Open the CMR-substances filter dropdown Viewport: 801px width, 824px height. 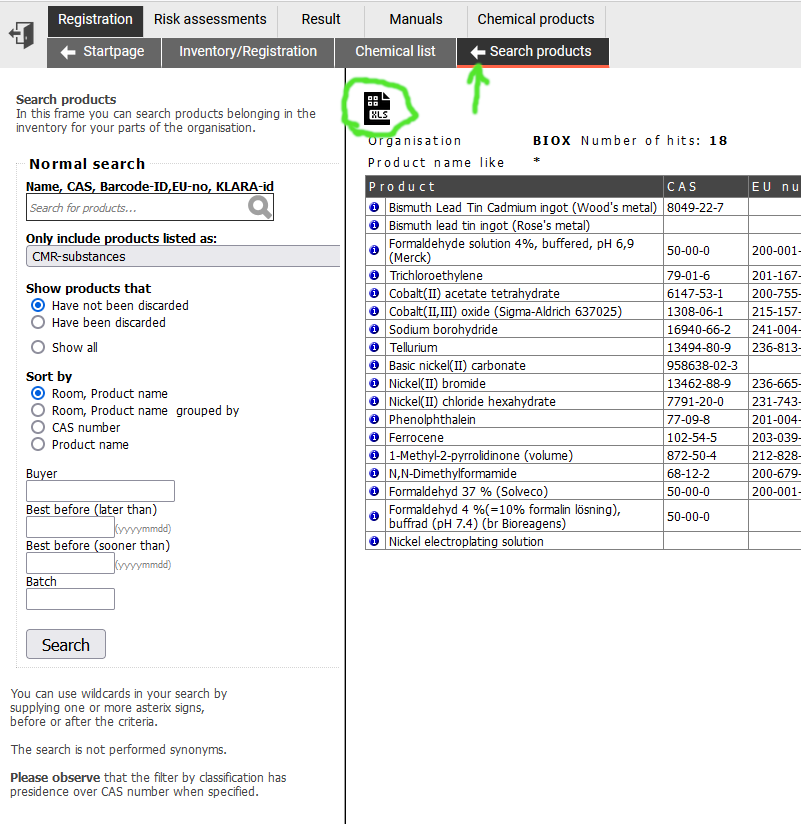coord(183,256)
